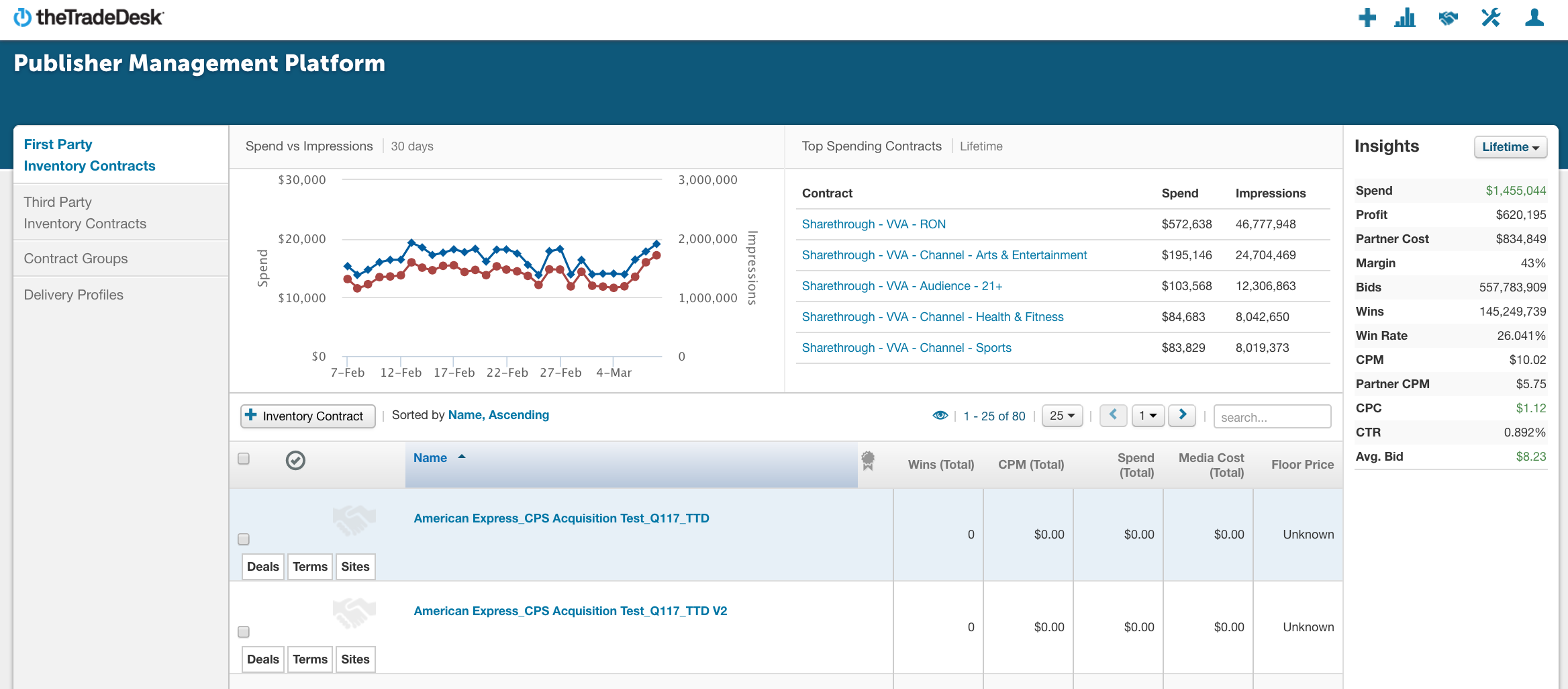Check box for American Express Q117_TTD V2 row
Viewport: 1568px width, 689px height.
(244, 632)
